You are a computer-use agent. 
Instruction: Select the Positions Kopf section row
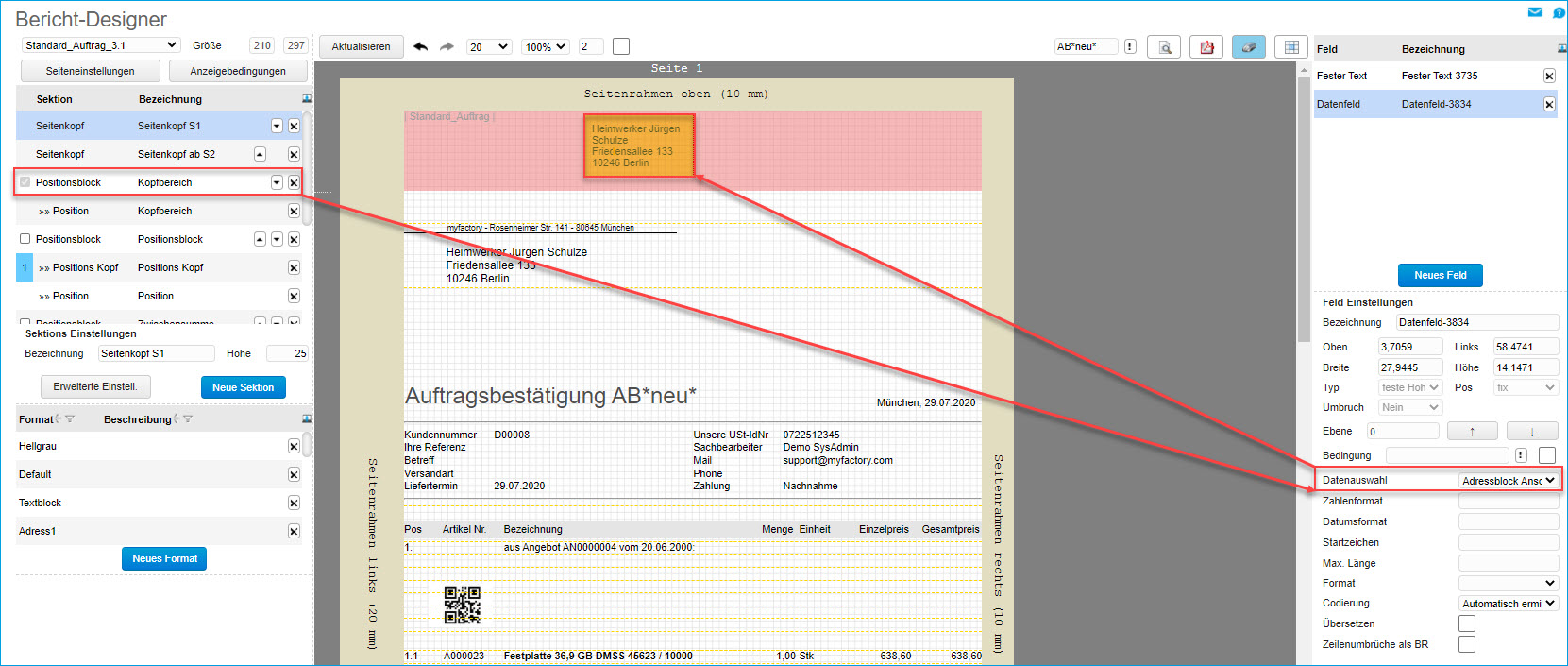[160, 267]
